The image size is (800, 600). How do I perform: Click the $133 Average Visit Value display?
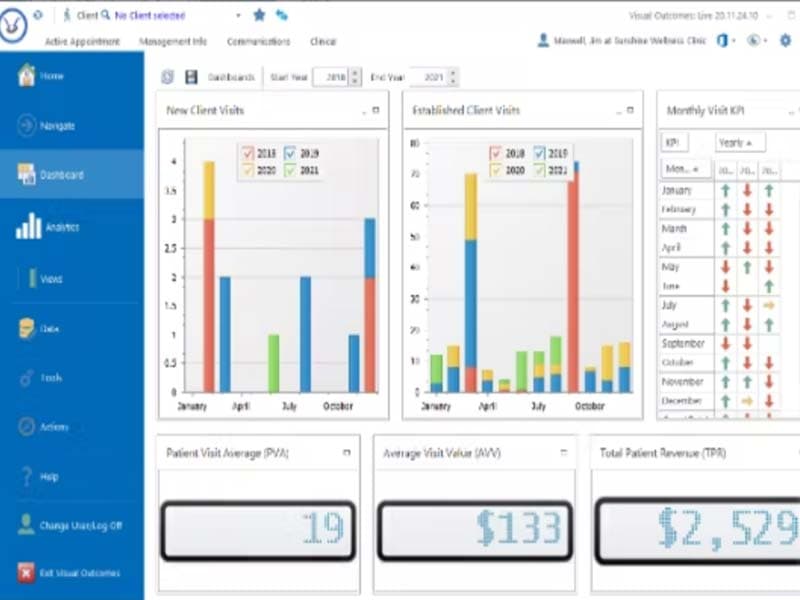pos(474,531)
